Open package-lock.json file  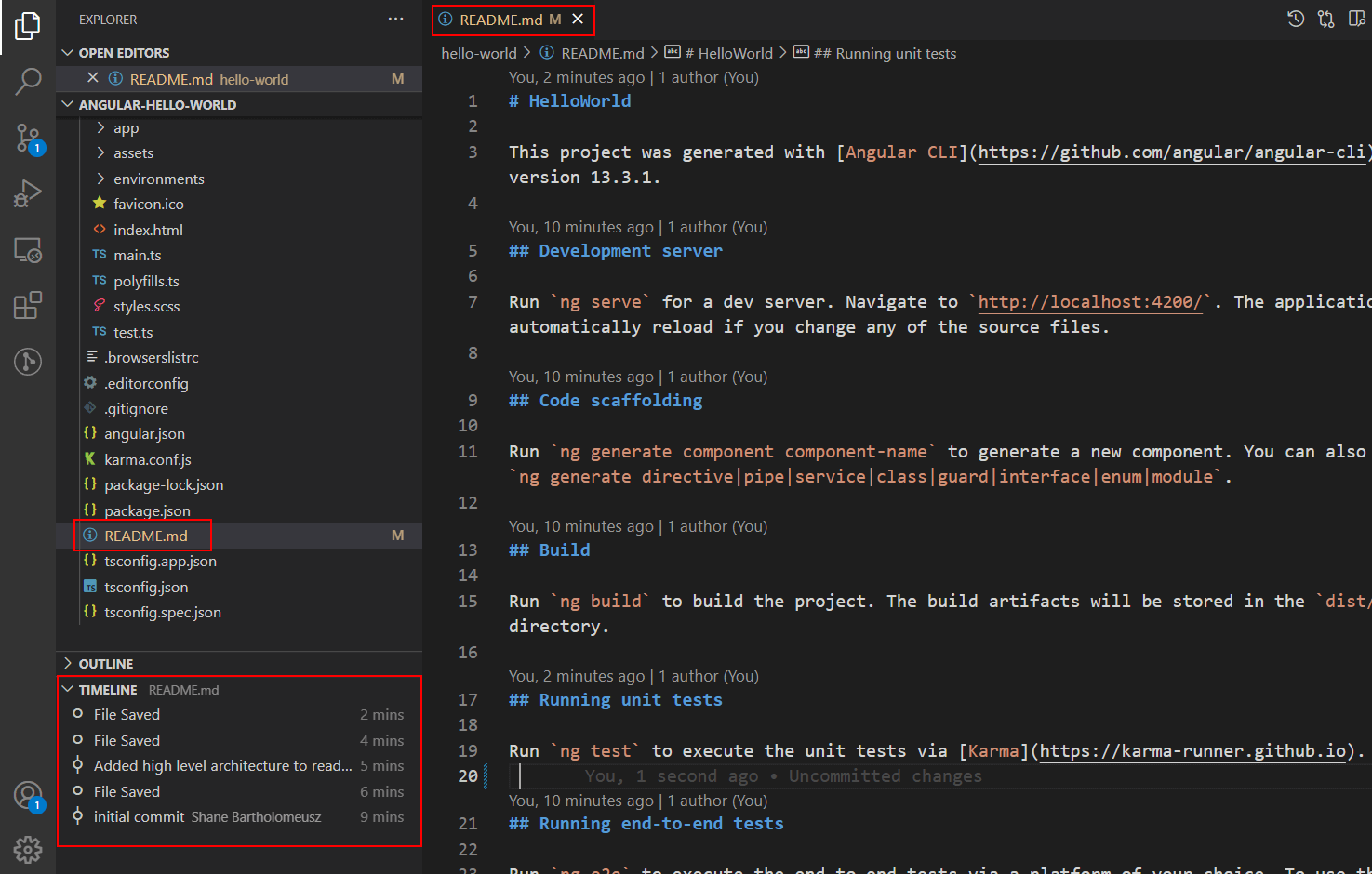pos(164,485)
